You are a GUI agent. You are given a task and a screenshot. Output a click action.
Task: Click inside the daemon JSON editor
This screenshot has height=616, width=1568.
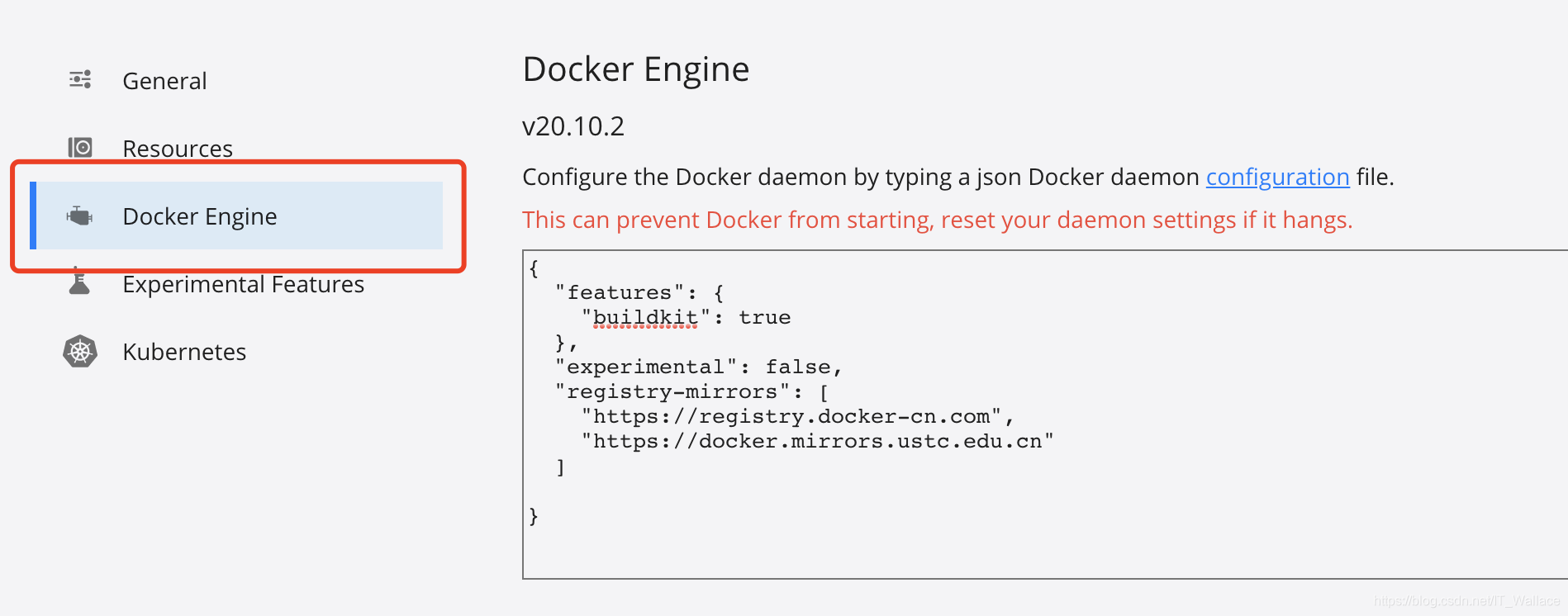pos(1045,414)
